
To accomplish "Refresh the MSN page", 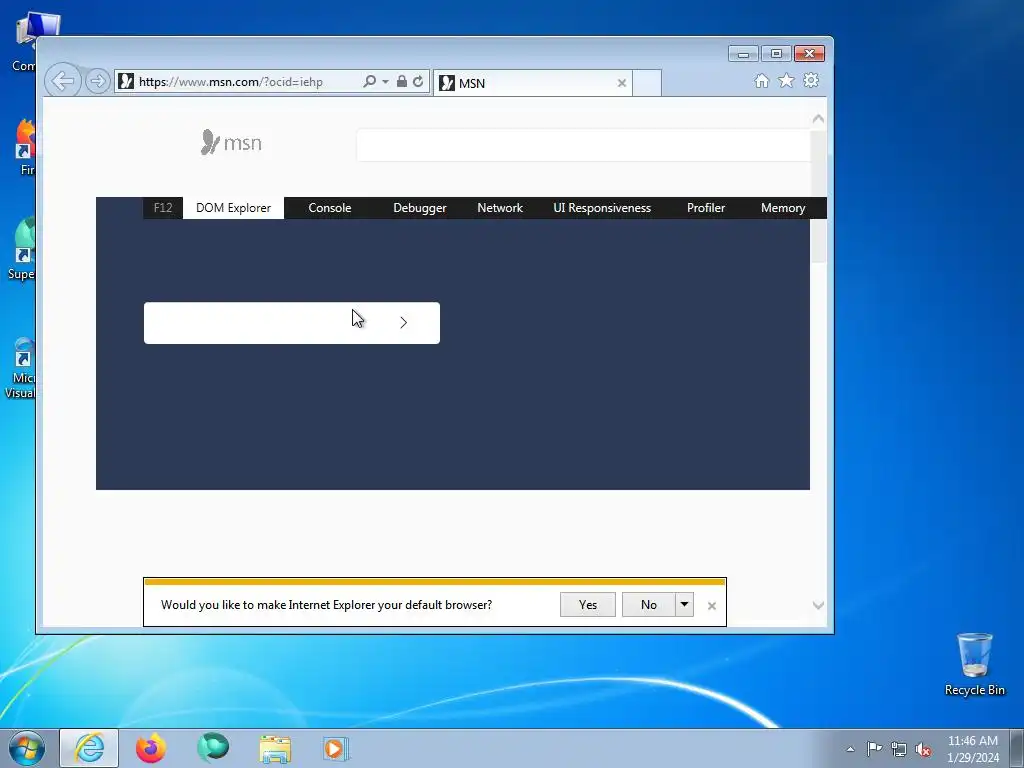I will click(x=418, y=82).
